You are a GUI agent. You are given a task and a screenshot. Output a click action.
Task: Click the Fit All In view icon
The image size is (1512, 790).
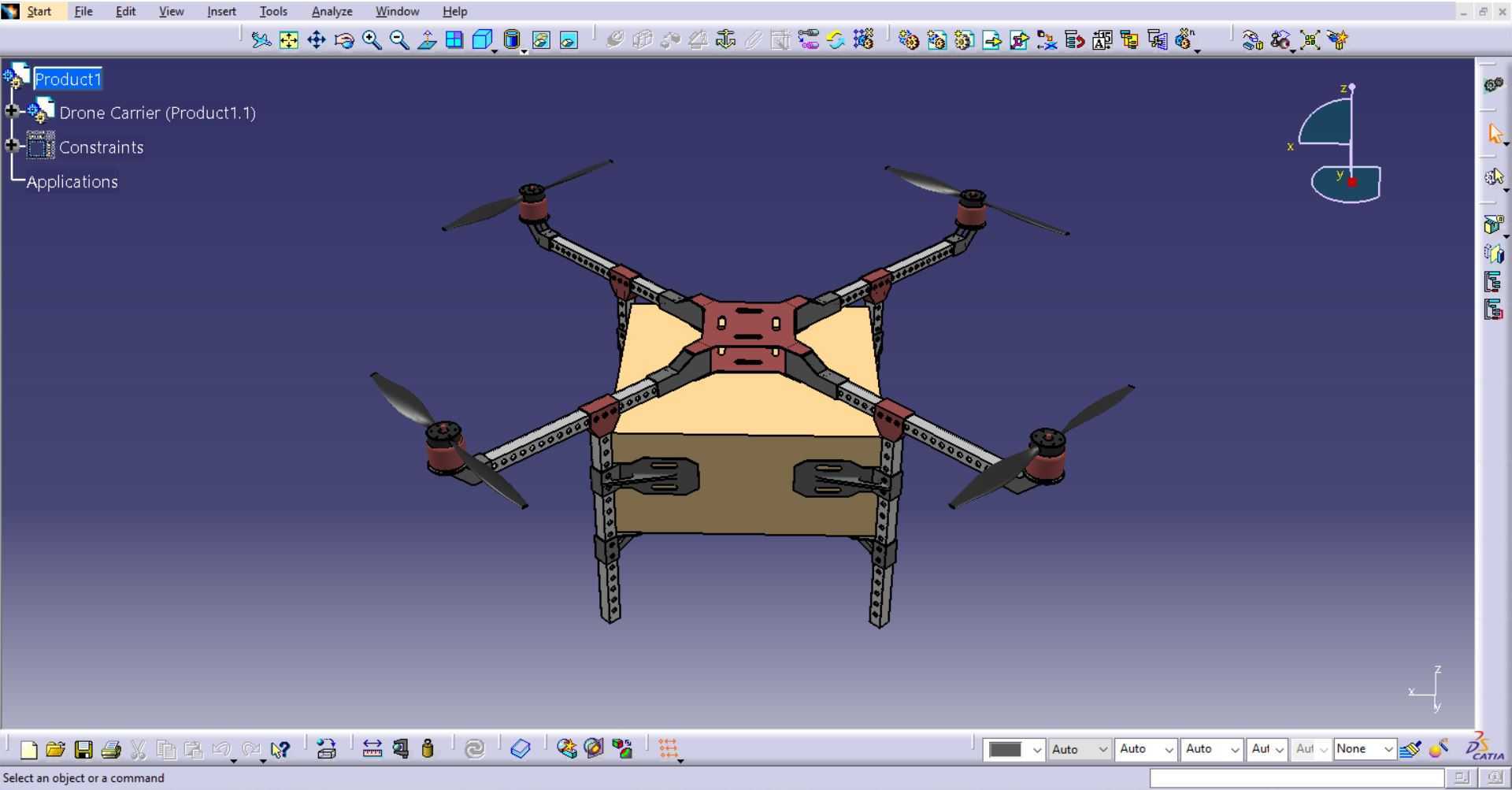(x=289, y=39)
